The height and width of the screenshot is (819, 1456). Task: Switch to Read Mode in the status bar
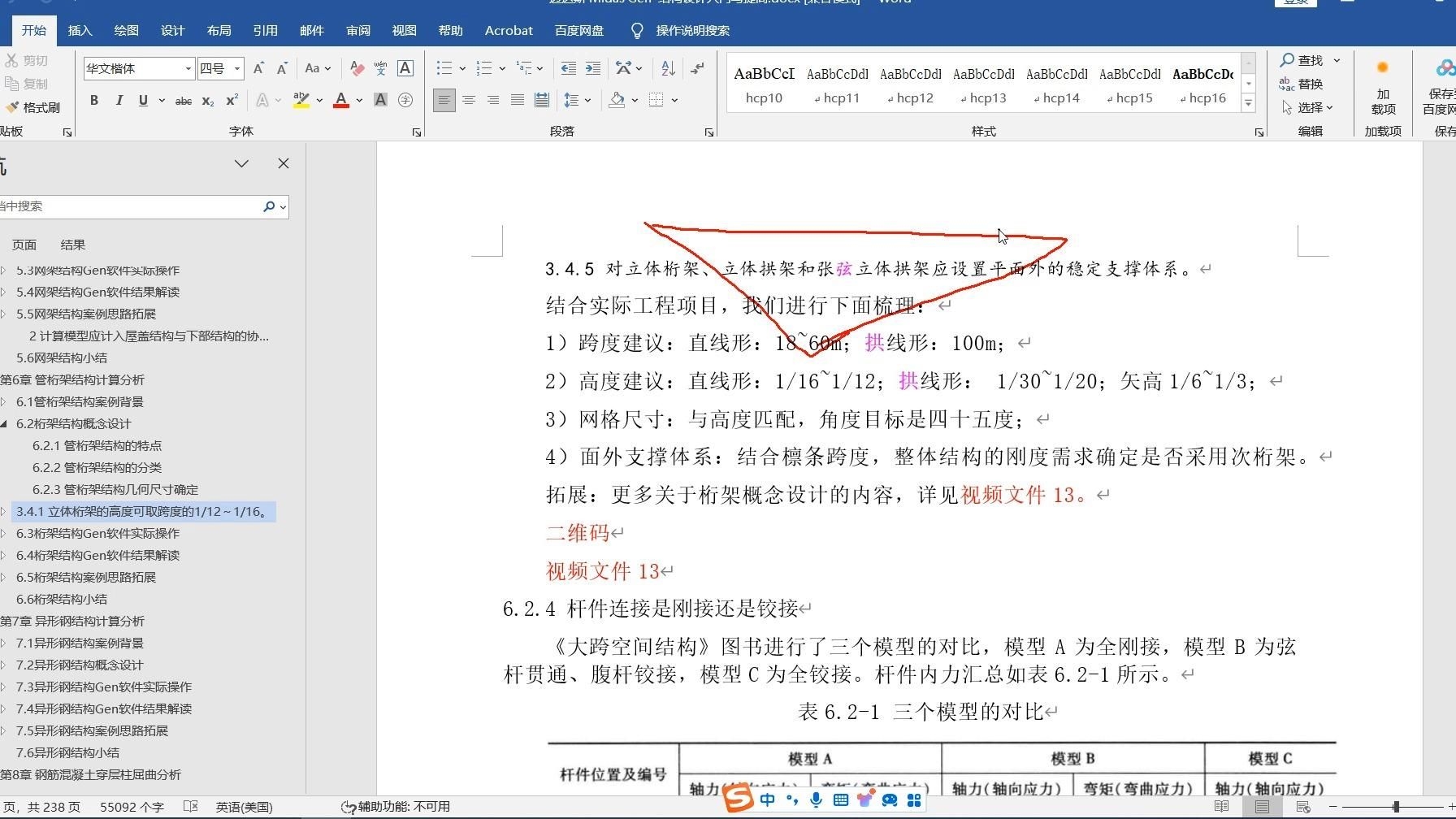coord(1222,806)
